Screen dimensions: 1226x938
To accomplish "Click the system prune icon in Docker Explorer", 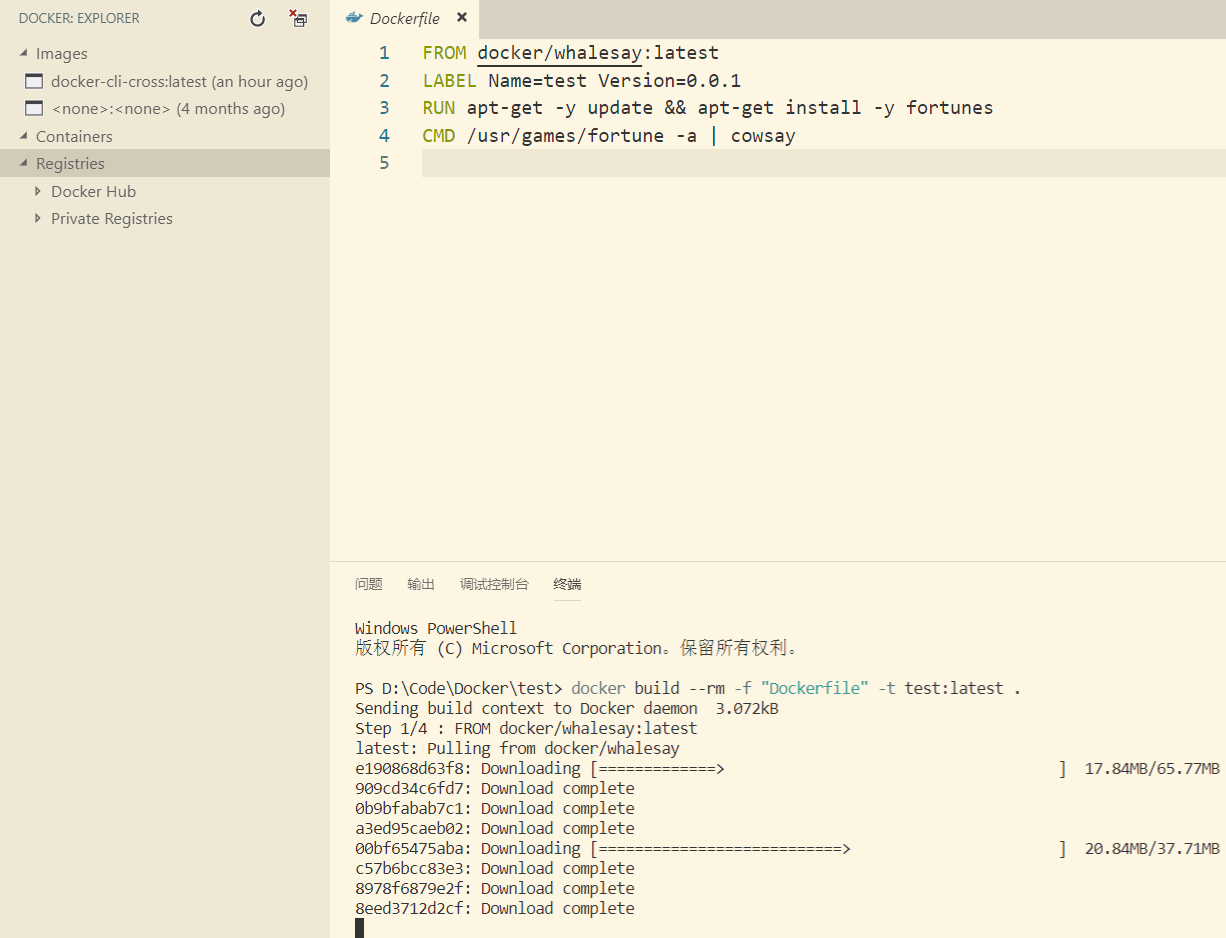I will point(297,18).
